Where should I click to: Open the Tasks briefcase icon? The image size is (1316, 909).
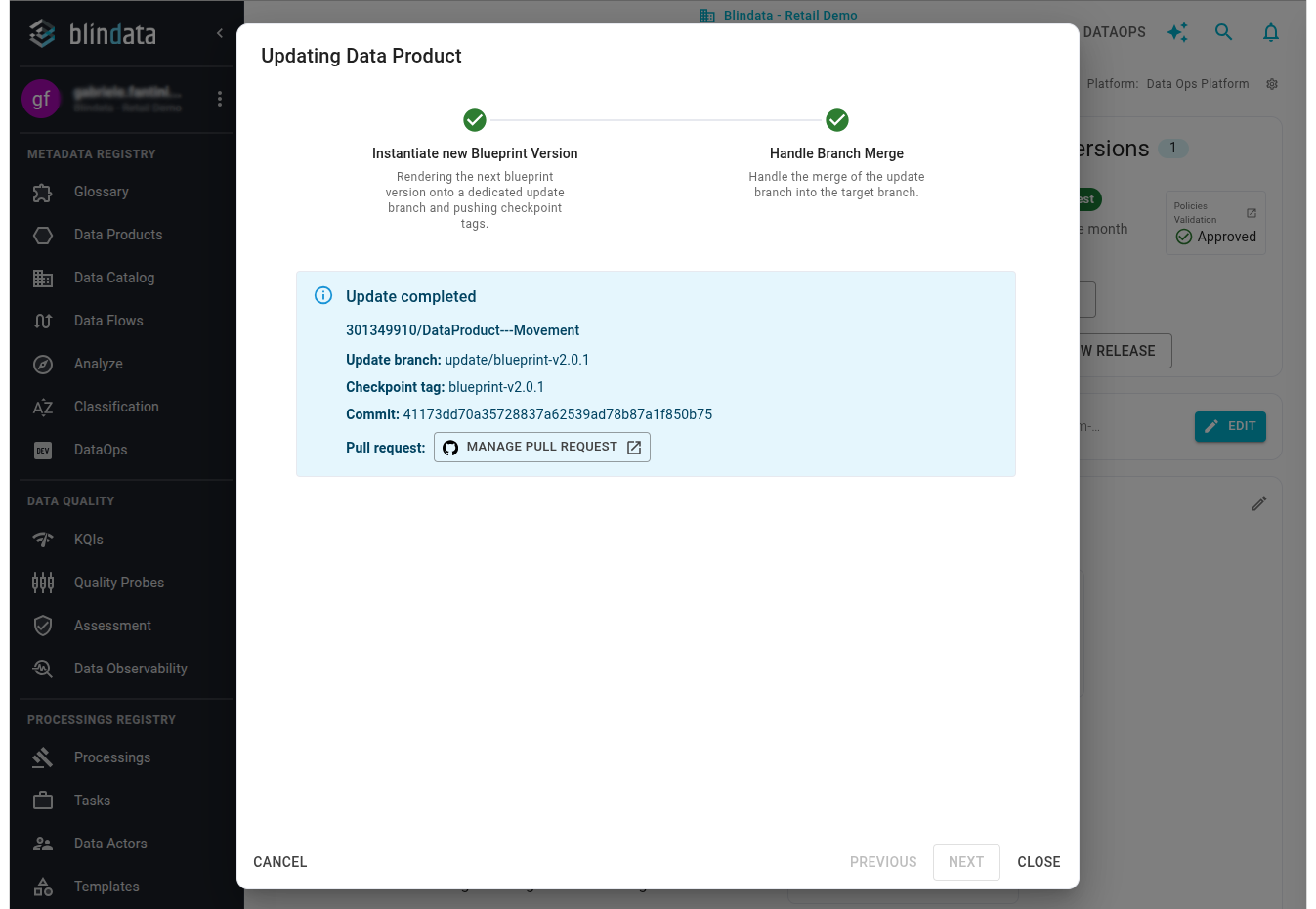(43, 801)
